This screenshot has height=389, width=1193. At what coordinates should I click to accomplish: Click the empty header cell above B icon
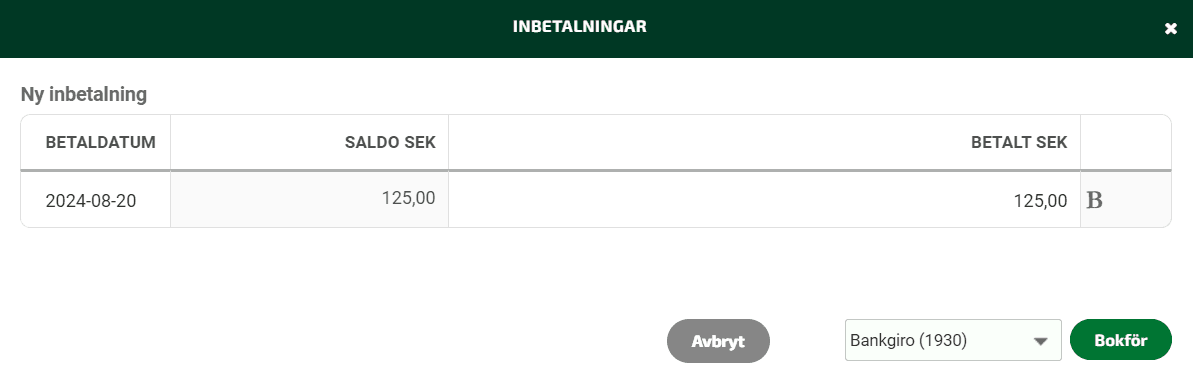click(x=1125, y=142)
